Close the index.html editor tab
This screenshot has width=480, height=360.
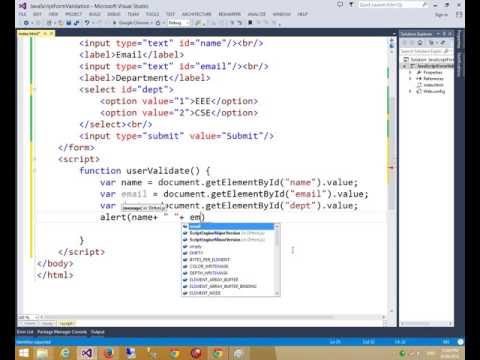[52, 34]
